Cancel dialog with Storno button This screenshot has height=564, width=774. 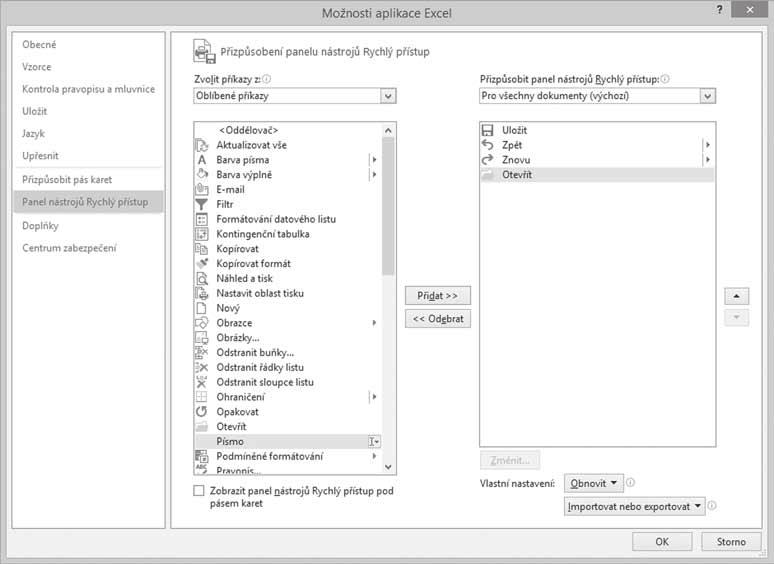[x=731, y=542]
